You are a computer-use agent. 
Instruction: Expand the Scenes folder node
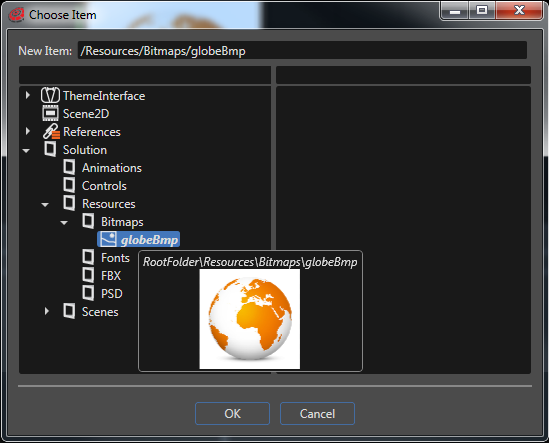47,311
